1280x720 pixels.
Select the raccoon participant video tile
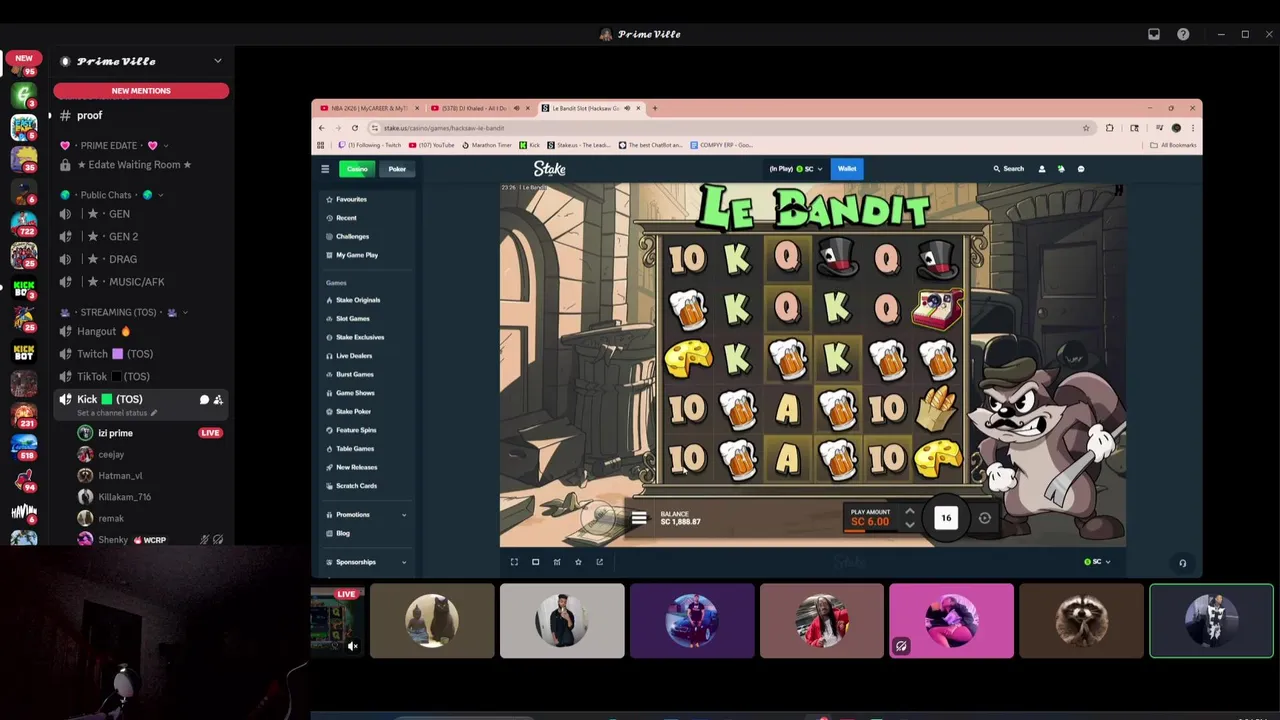pyautogui.click(x=1081, y=621)
